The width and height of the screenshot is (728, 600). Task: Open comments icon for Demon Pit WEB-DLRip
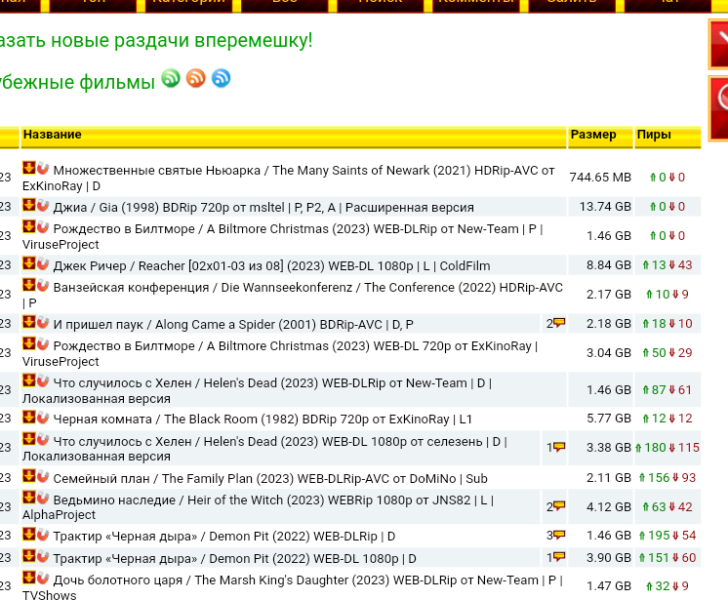pyautogui.click(x=559, y=535)
